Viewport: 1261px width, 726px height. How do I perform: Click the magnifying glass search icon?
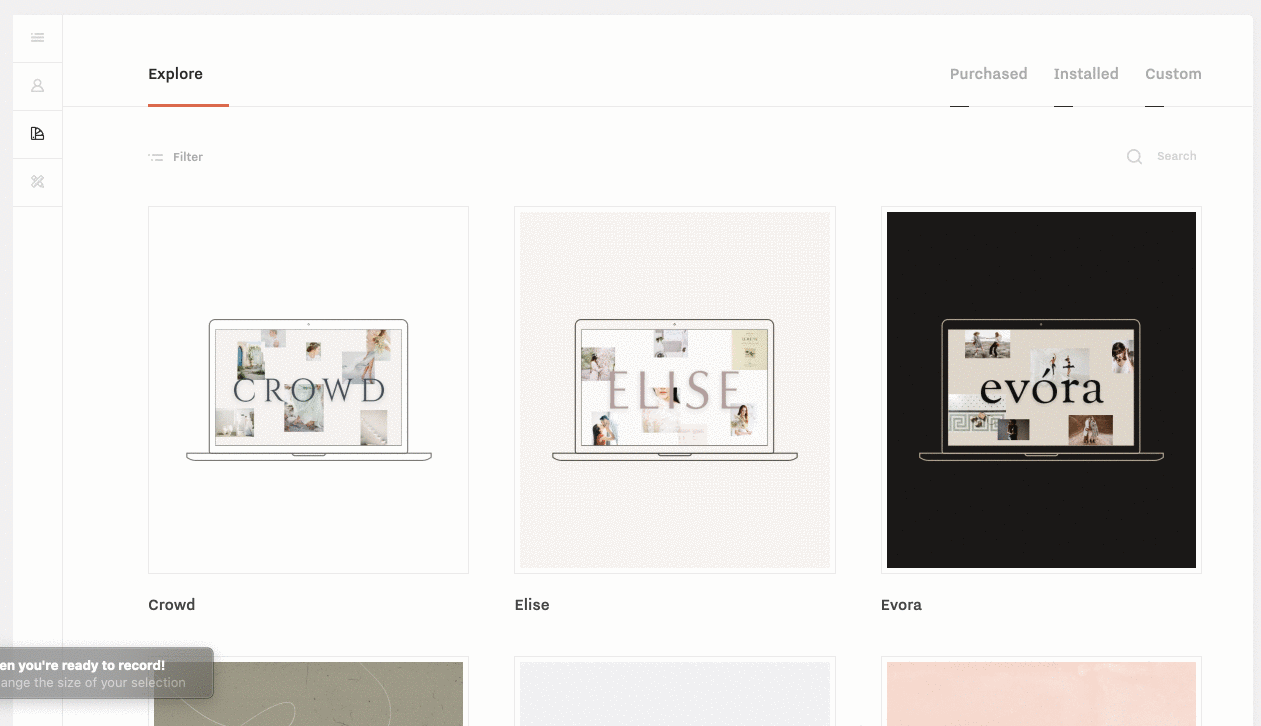pos(1134,157)
